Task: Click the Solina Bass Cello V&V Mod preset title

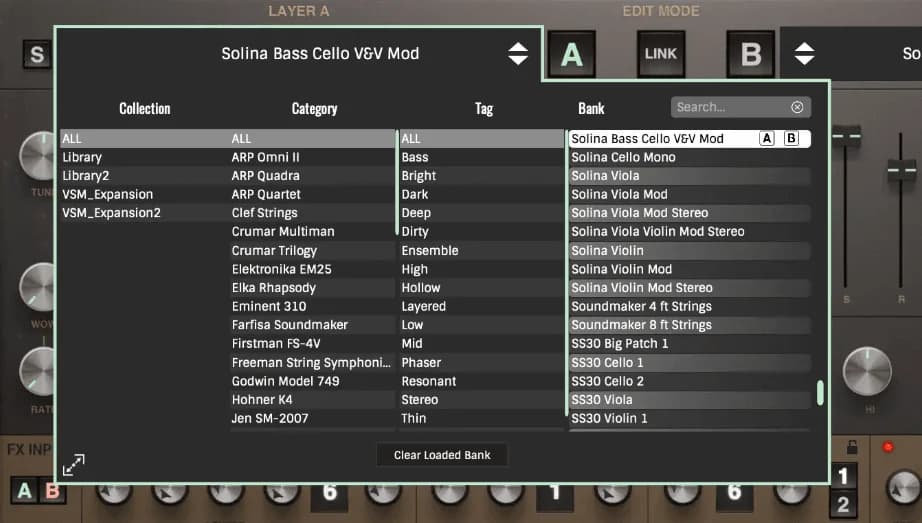Action: pyautogui.click(x=320, y=54)
